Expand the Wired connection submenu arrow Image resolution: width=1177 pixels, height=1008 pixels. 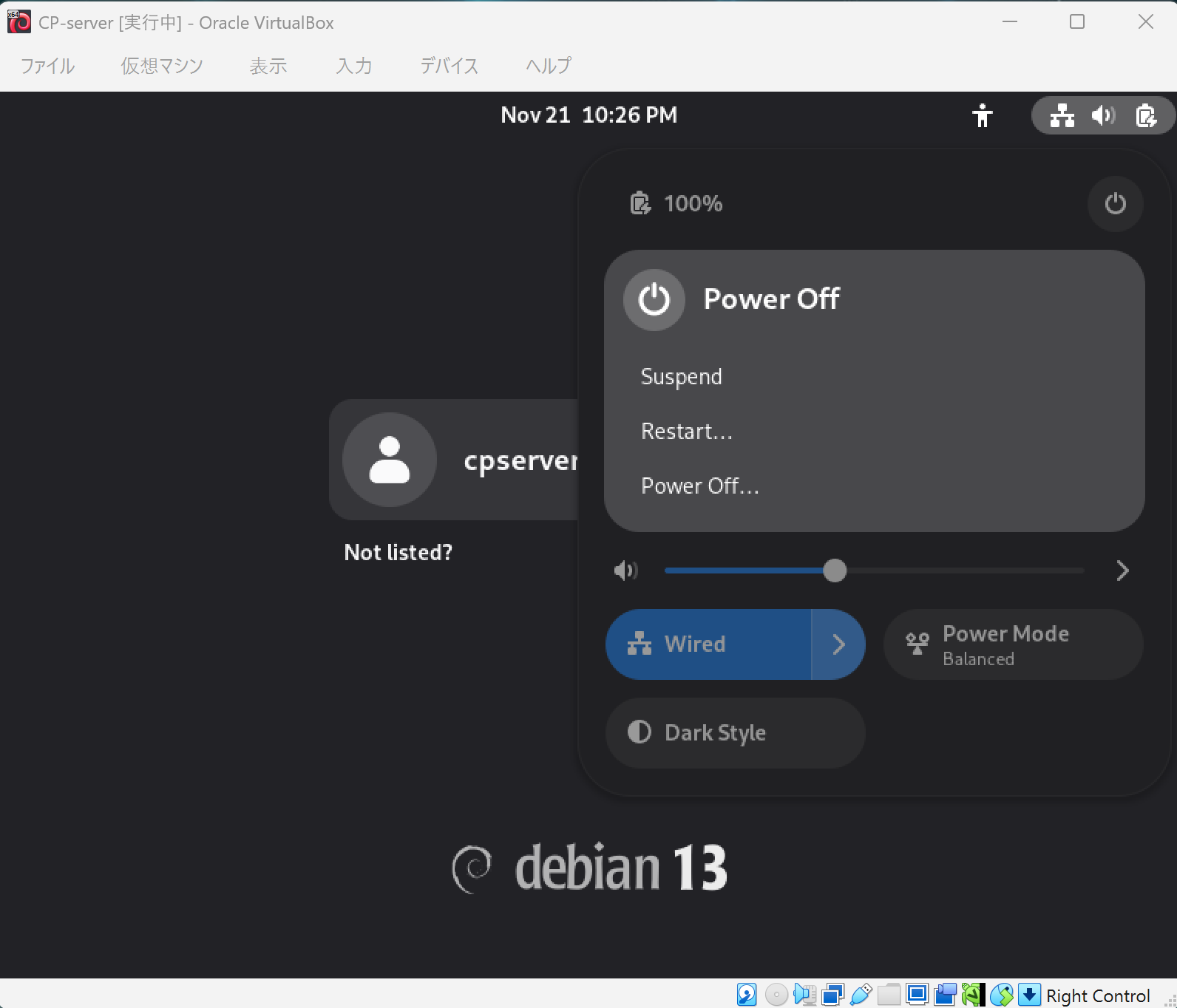838,644
